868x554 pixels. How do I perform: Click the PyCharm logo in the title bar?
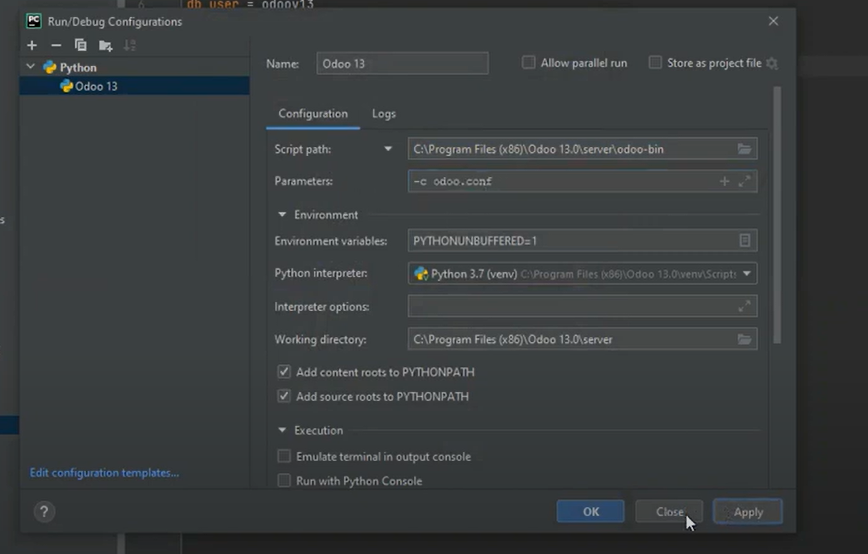pos(34,21)
